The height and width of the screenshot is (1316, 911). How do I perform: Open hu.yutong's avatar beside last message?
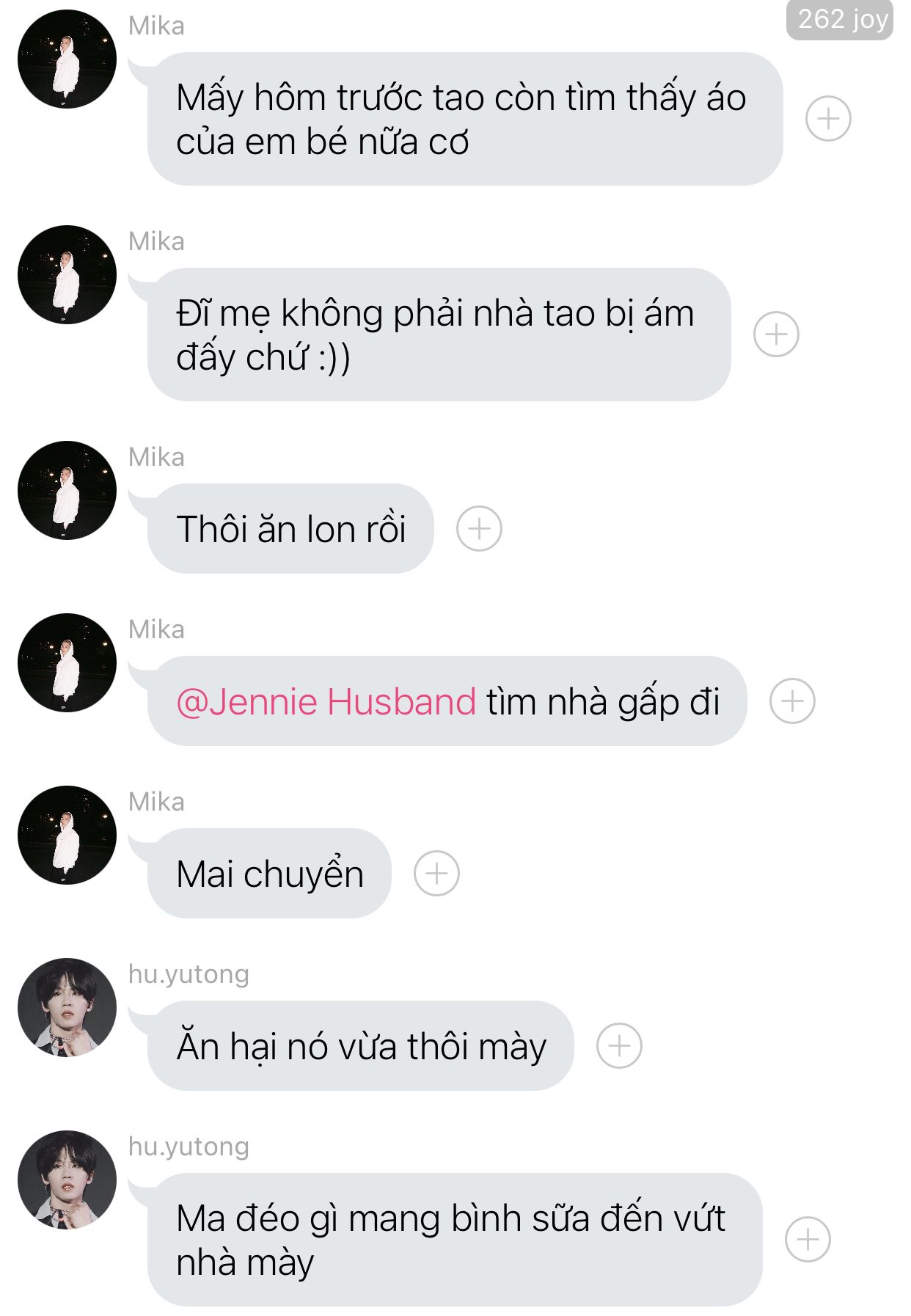[67, 1180]
